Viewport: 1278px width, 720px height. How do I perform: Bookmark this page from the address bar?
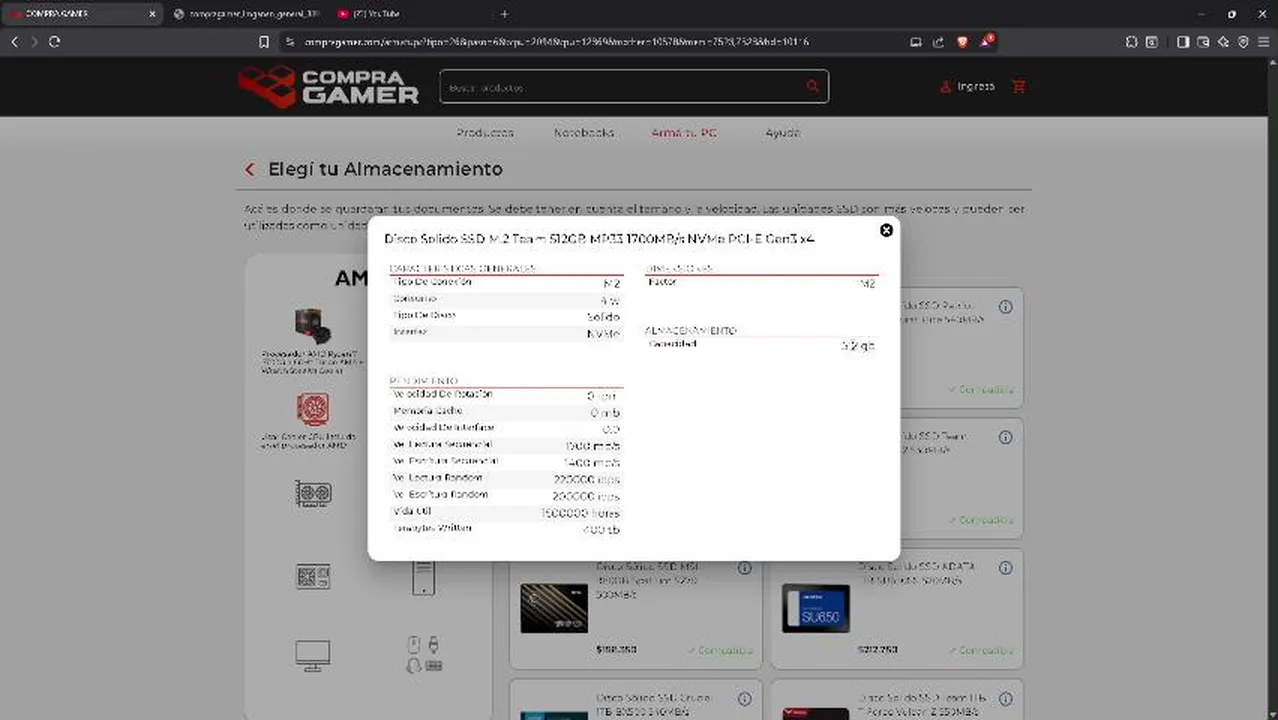coord(264,42)
